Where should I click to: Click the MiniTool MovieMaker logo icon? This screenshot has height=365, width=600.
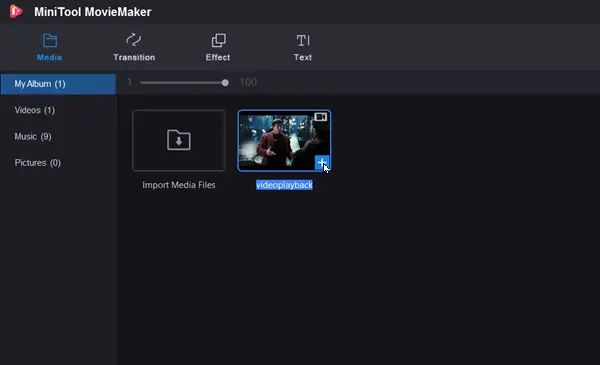(16, 11)
